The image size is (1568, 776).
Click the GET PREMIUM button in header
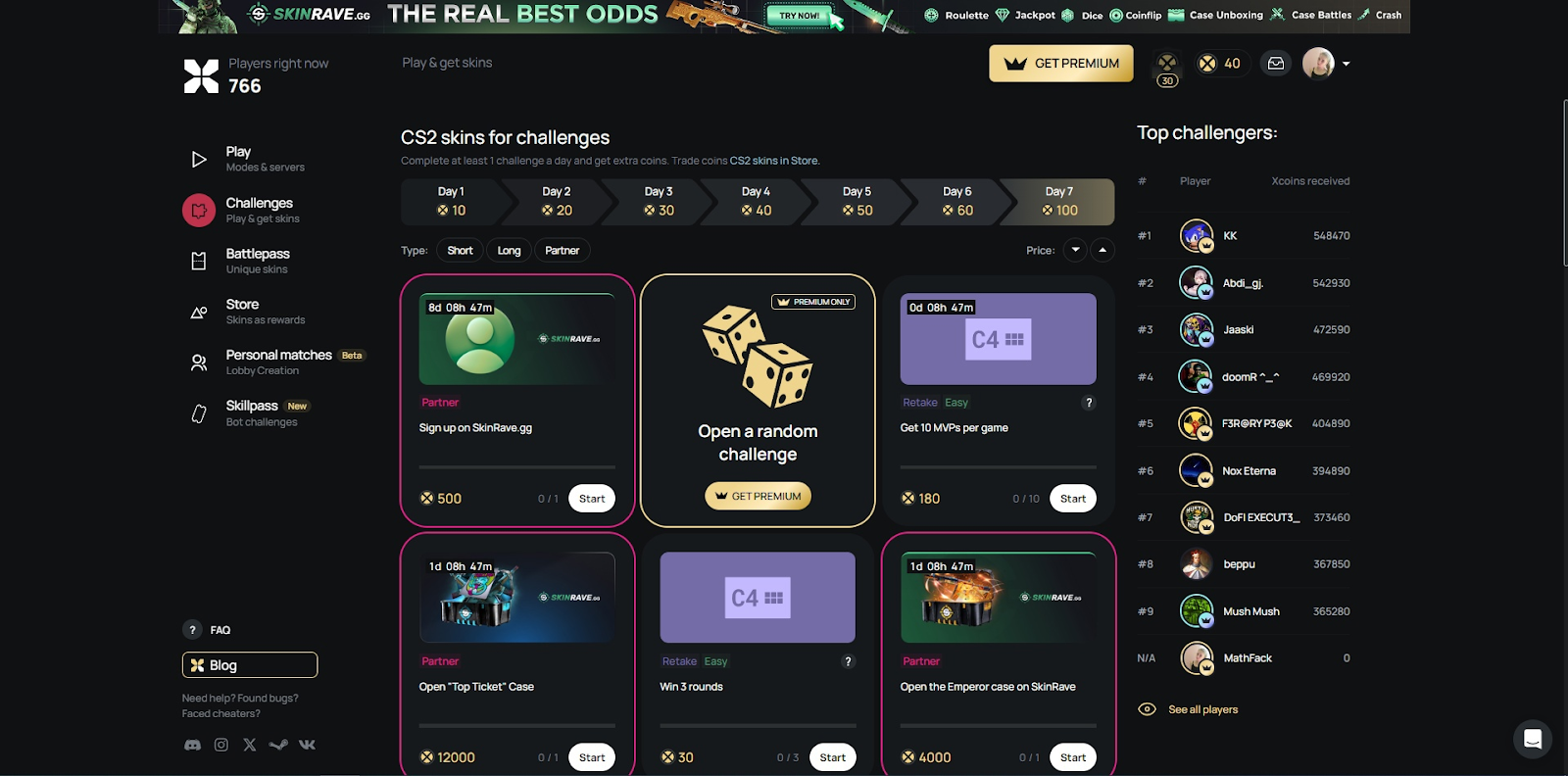1061,64
